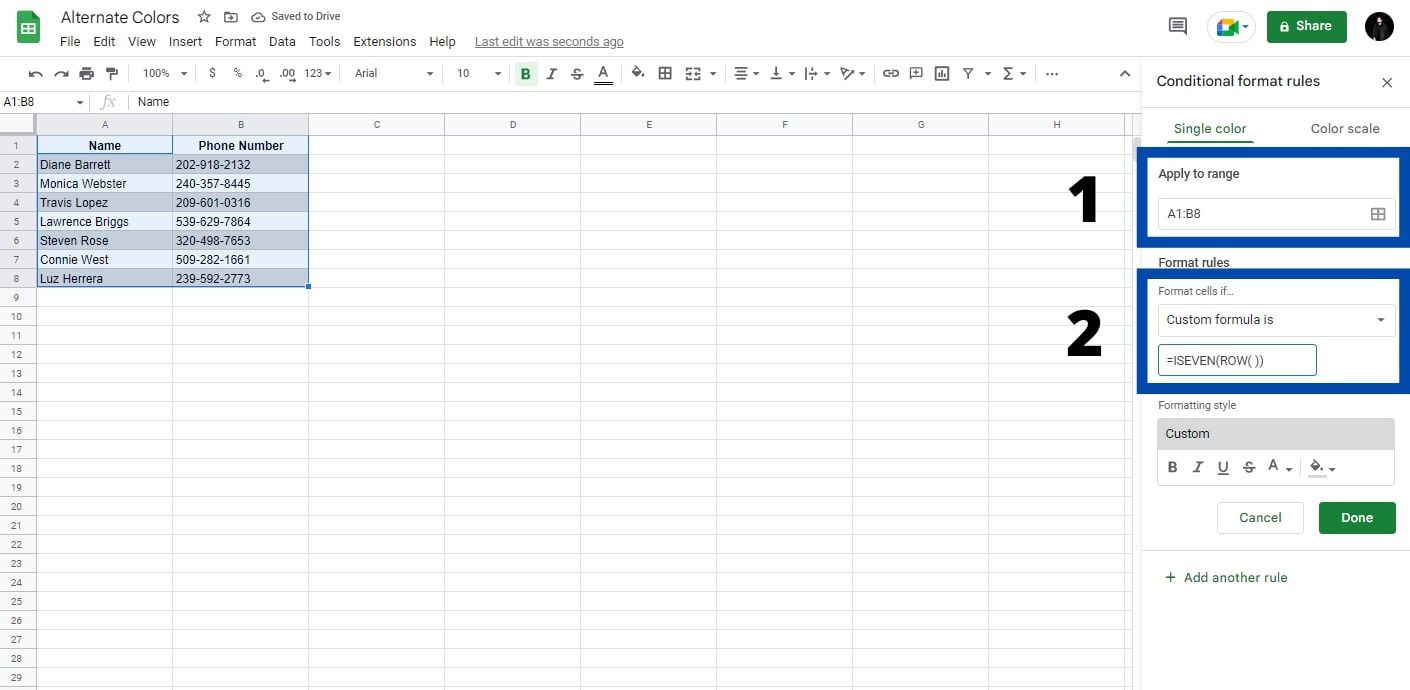Open comment history icon
1410x690 pixels.
1178,27
